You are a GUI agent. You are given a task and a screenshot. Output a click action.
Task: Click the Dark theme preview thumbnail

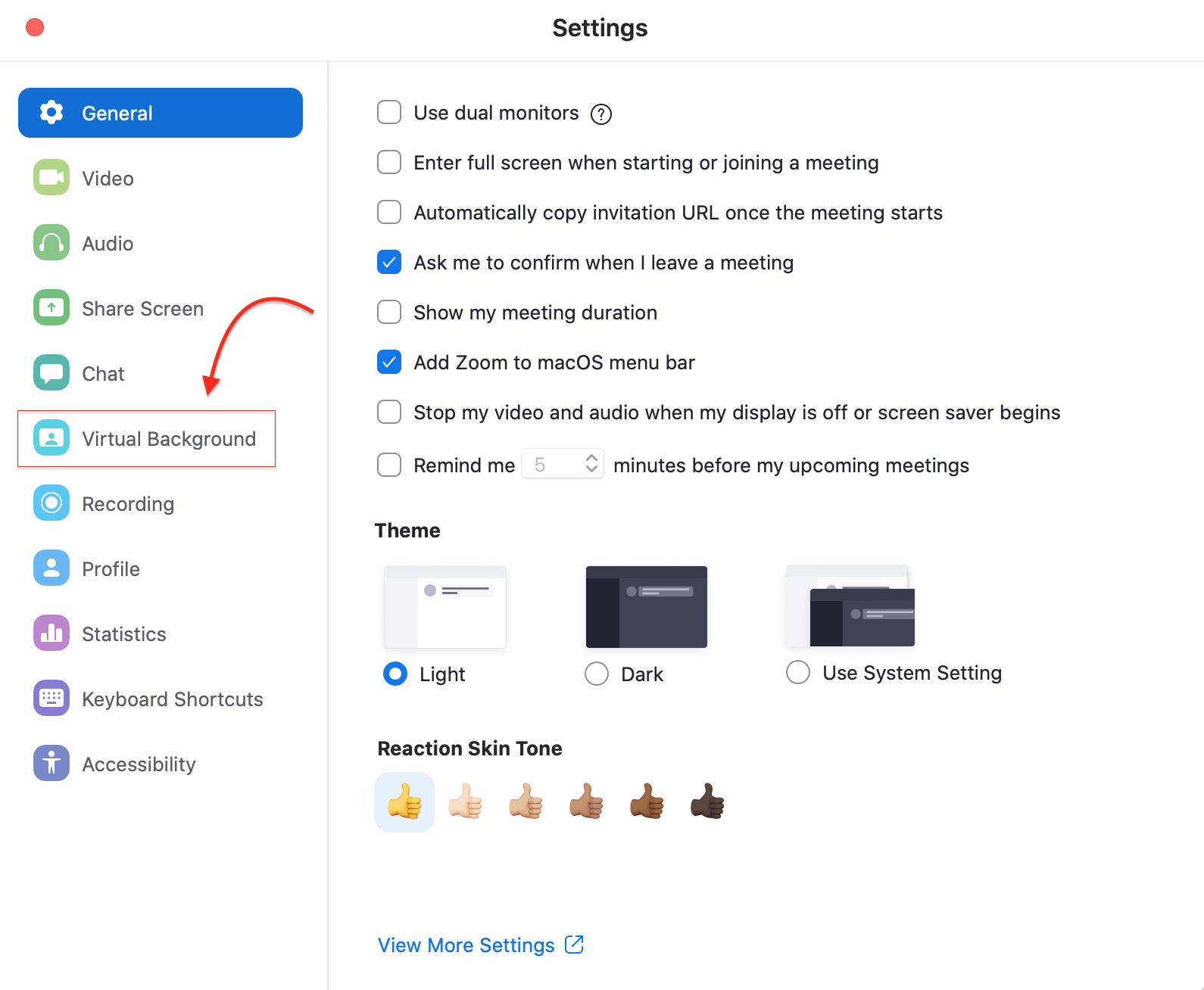click(647, 607)
